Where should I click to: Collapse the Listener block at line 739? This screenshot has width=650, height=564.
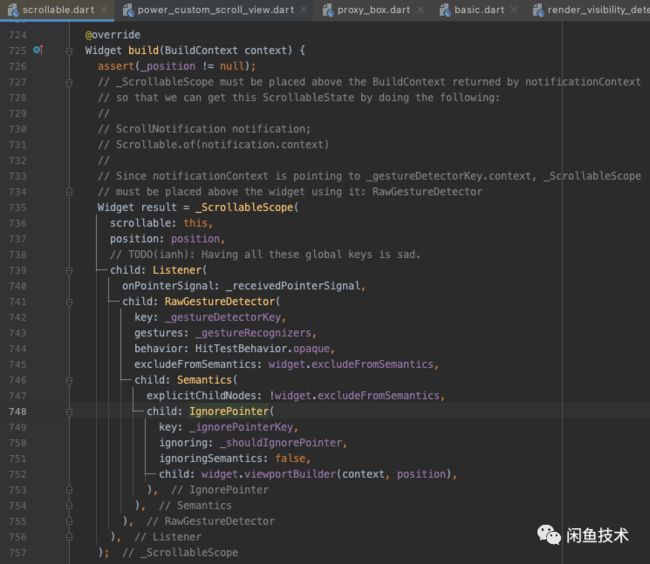click(x=69, y=271)
